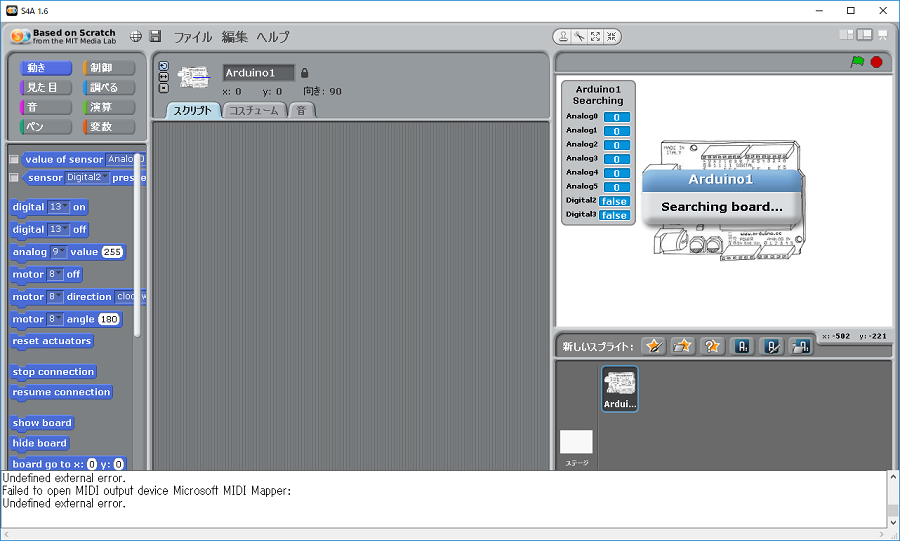Image resolution: width=900 pixels, height=541 pixels.
Task: Click the sprite lock icon
Action: (305, 73)
